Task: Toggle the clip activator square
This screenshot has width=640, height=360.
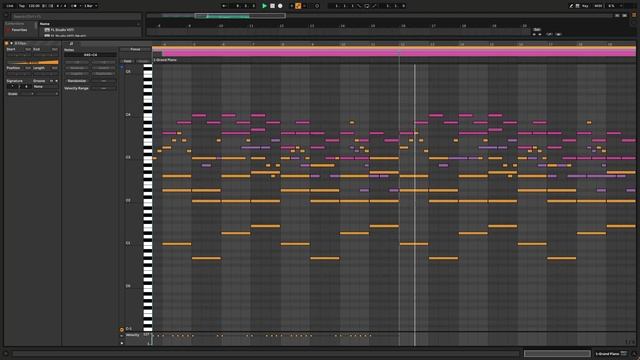Action: tap(6, 43)
